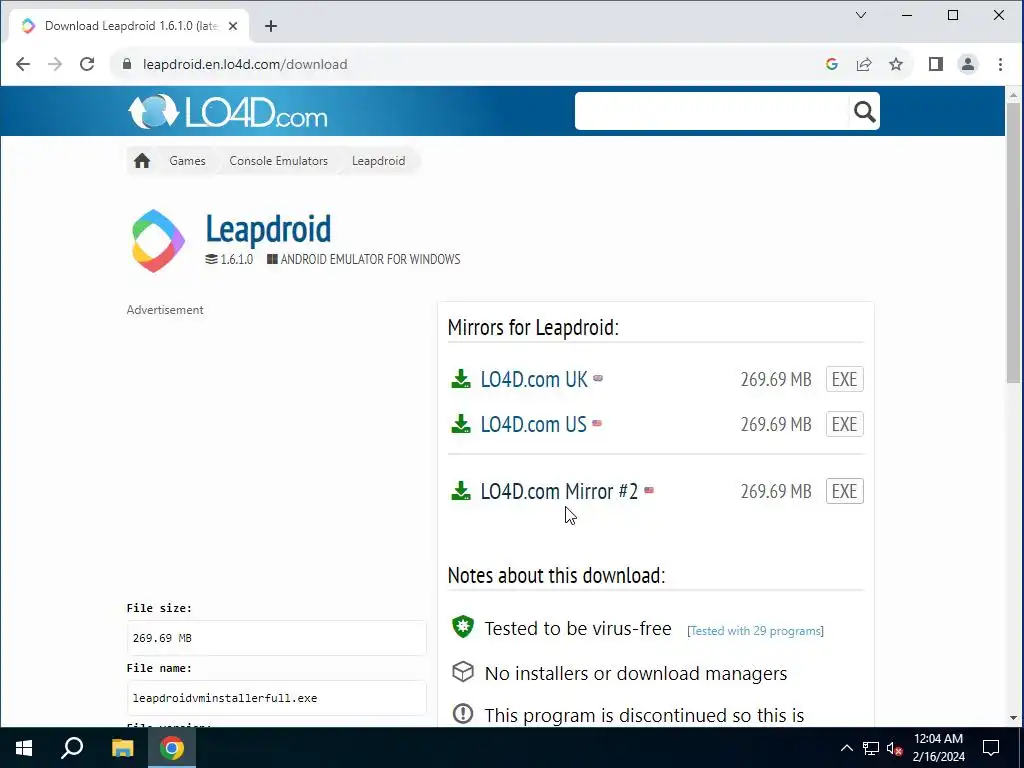
Task: Open File Explorer from taskbar
Action: coord(122,748)
